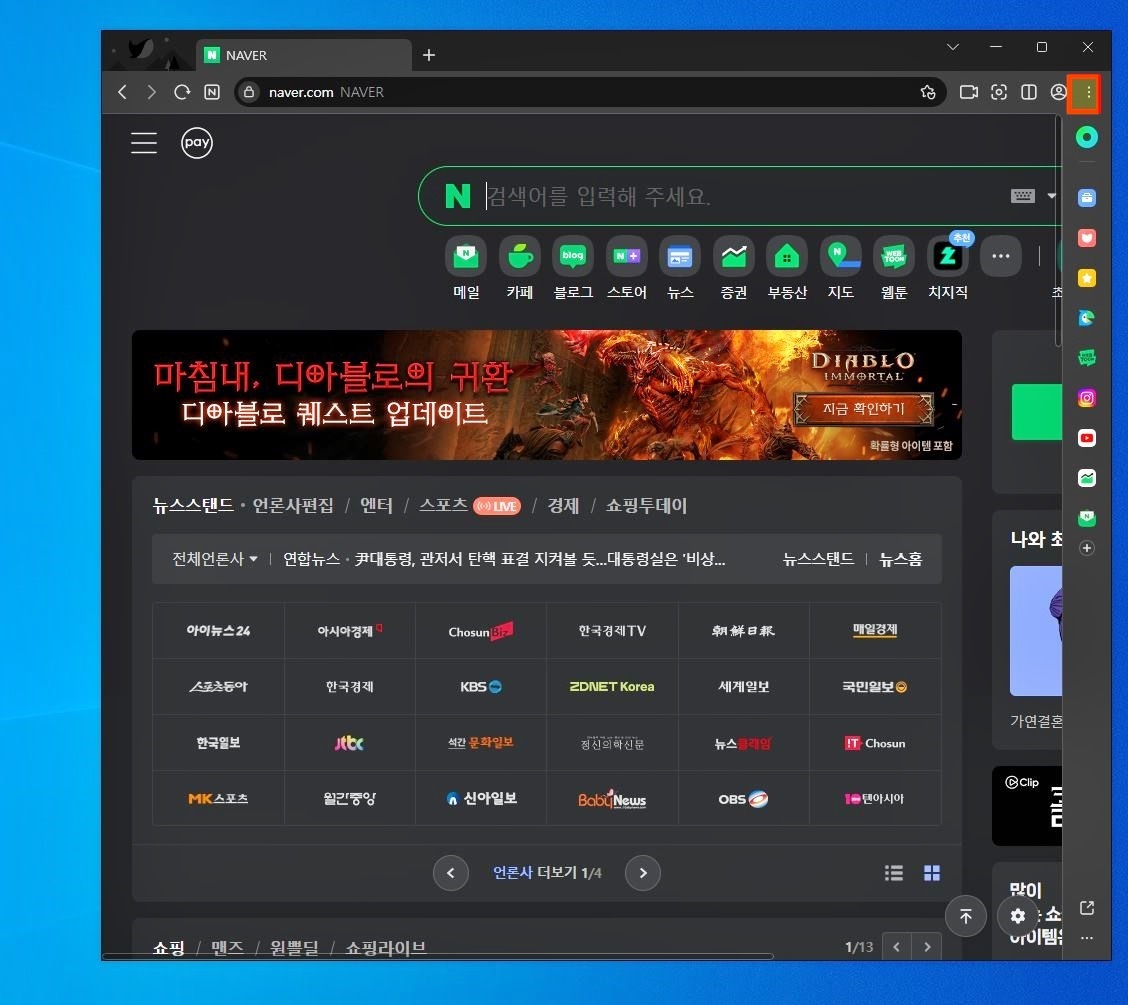Open 뉴스 shortcut icon

tap(680, 256)
